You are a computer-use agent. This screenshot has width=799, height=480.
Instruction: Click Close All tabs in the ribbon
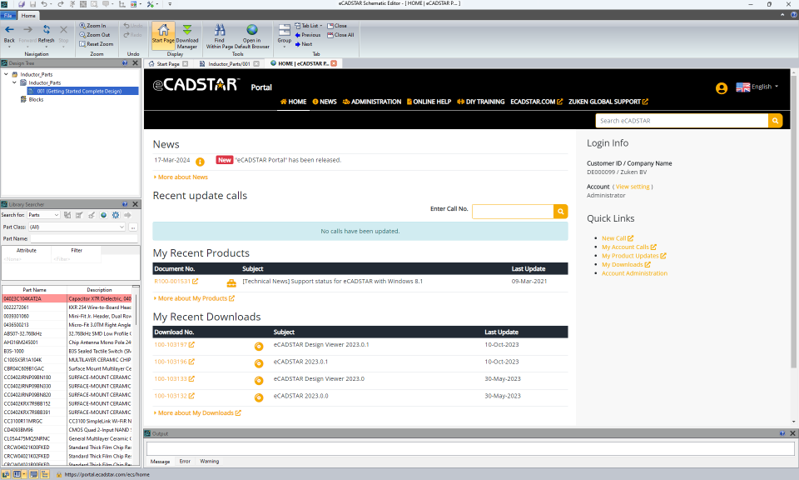340,35
